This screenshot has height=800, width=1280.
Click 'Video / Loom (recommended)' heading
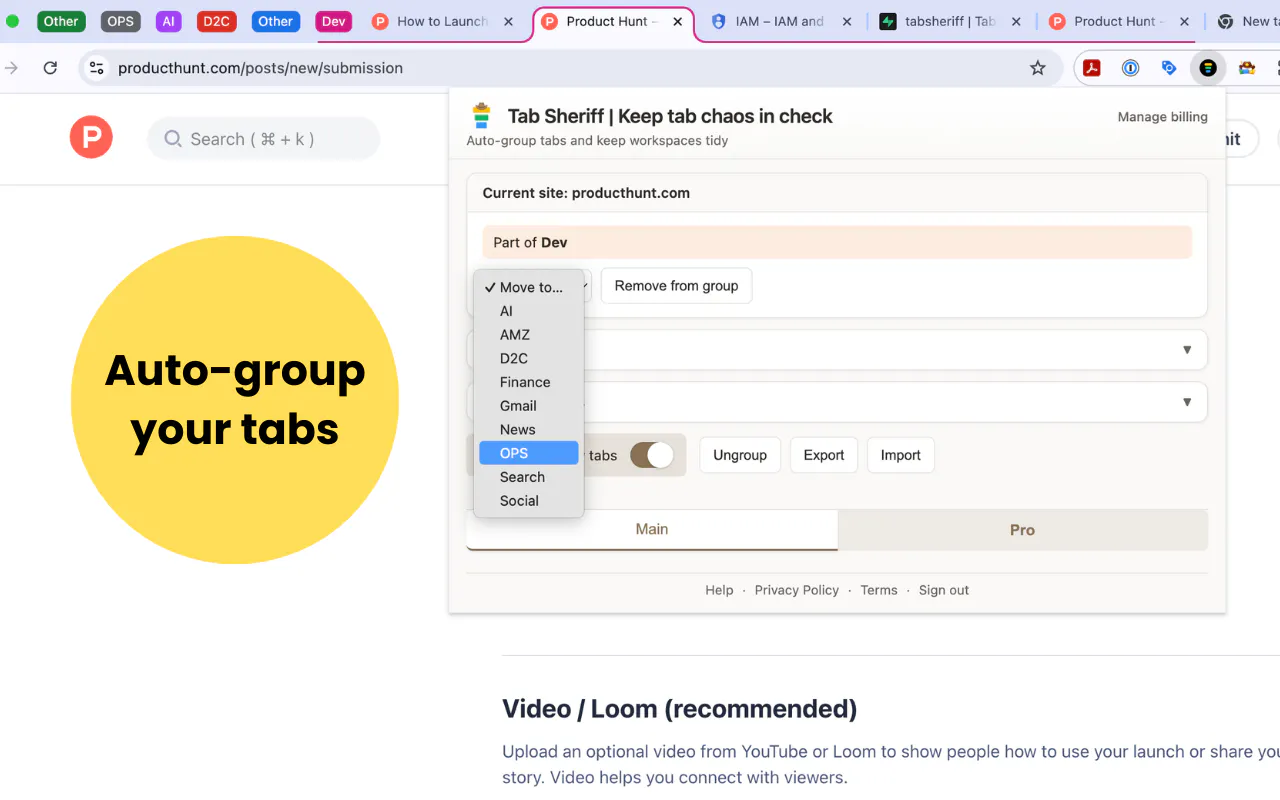[x=679, y=709]
